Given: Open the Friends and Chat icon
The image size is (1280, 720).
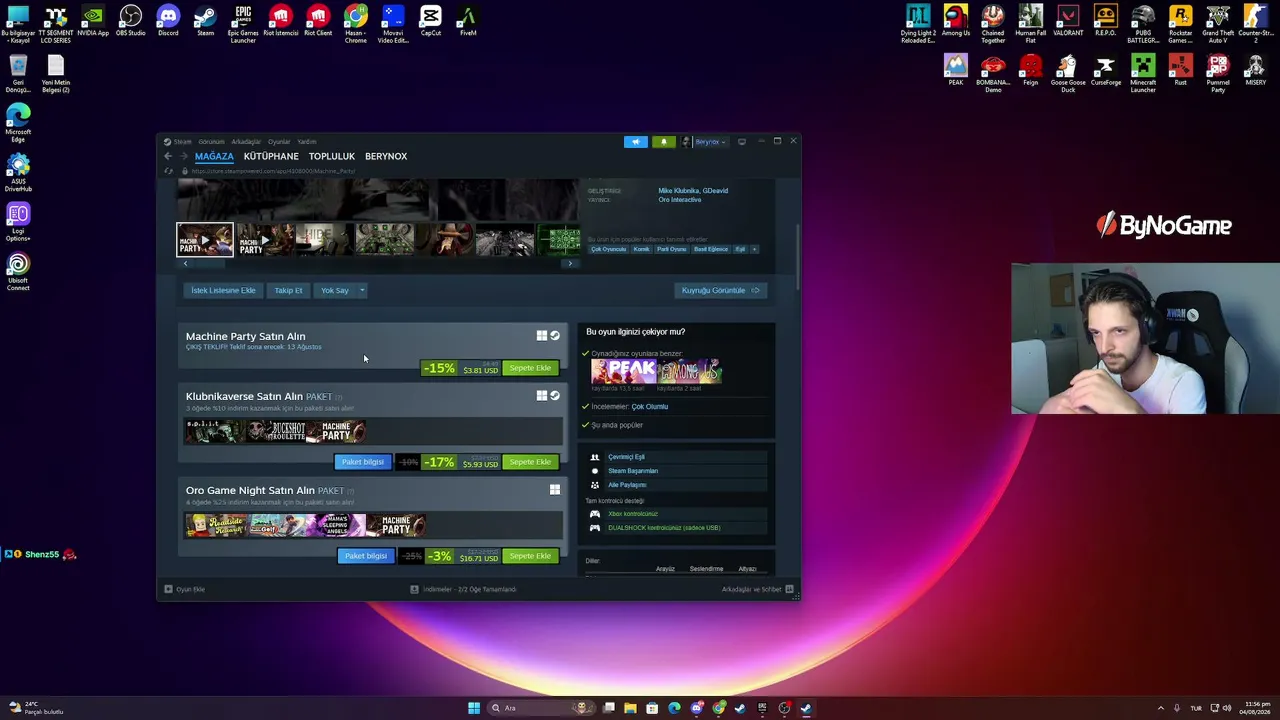Looking at the screenshot, I should [x=789, y=589].
